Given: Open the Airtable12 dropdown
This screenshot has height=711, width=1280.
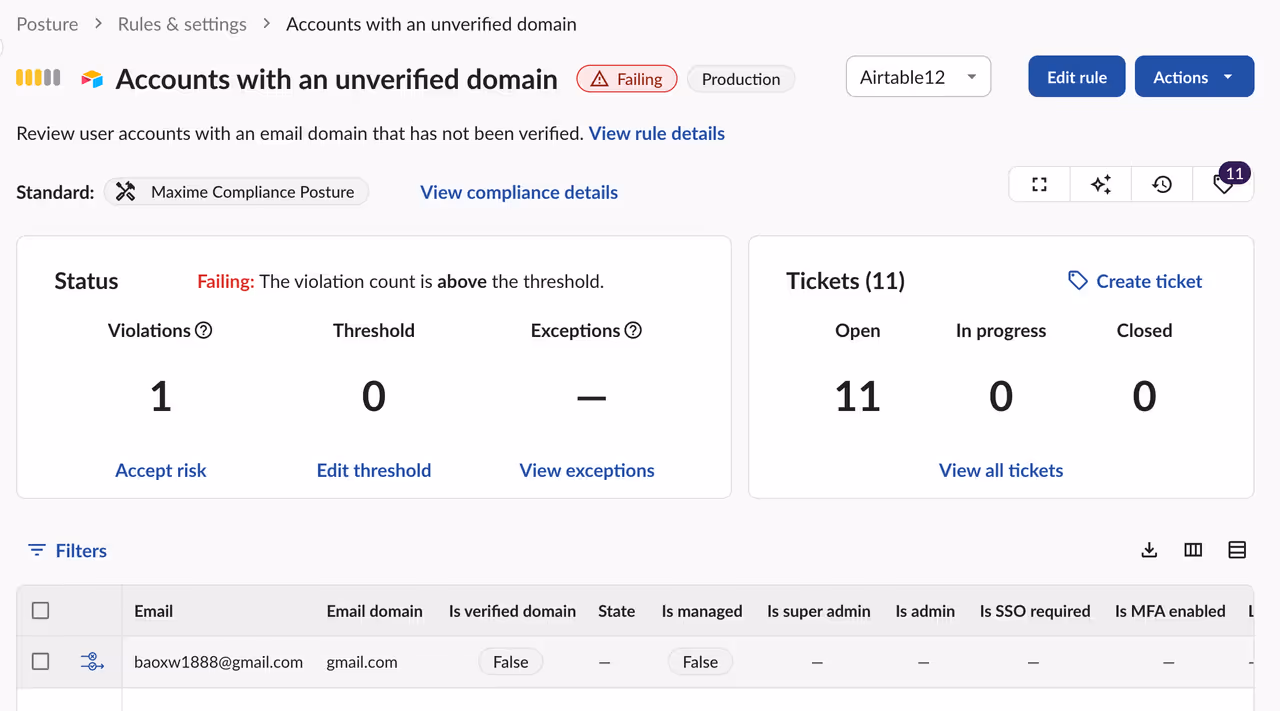Looking at the screenshot, I should 918,77.
